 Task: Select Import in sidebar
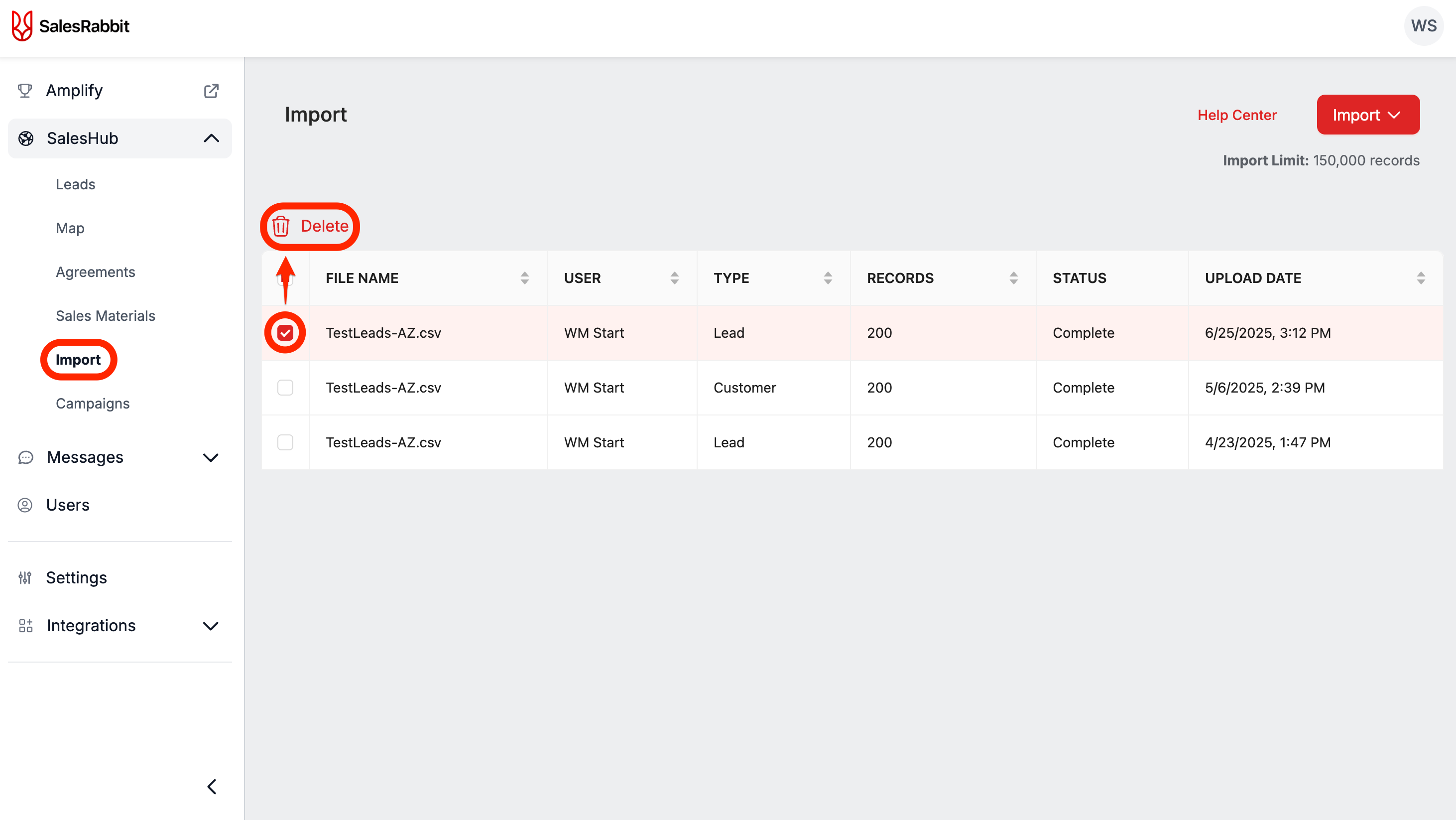click(78, 360)
